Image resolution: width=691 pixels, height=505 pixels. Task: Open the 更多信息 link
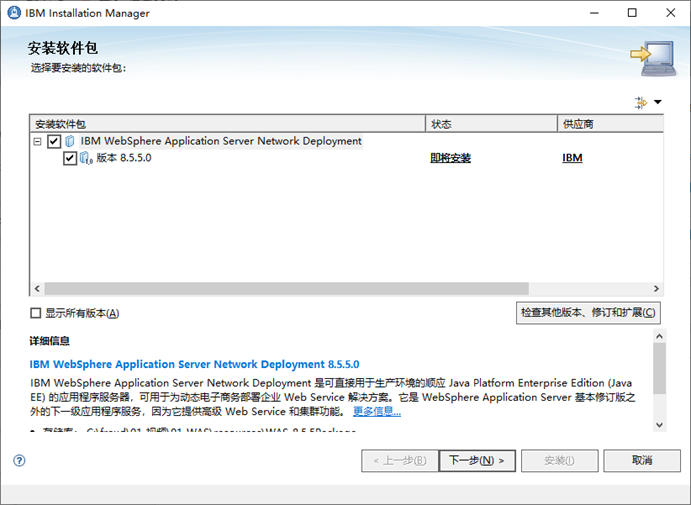pyautogui.click(x=377, y=412)
